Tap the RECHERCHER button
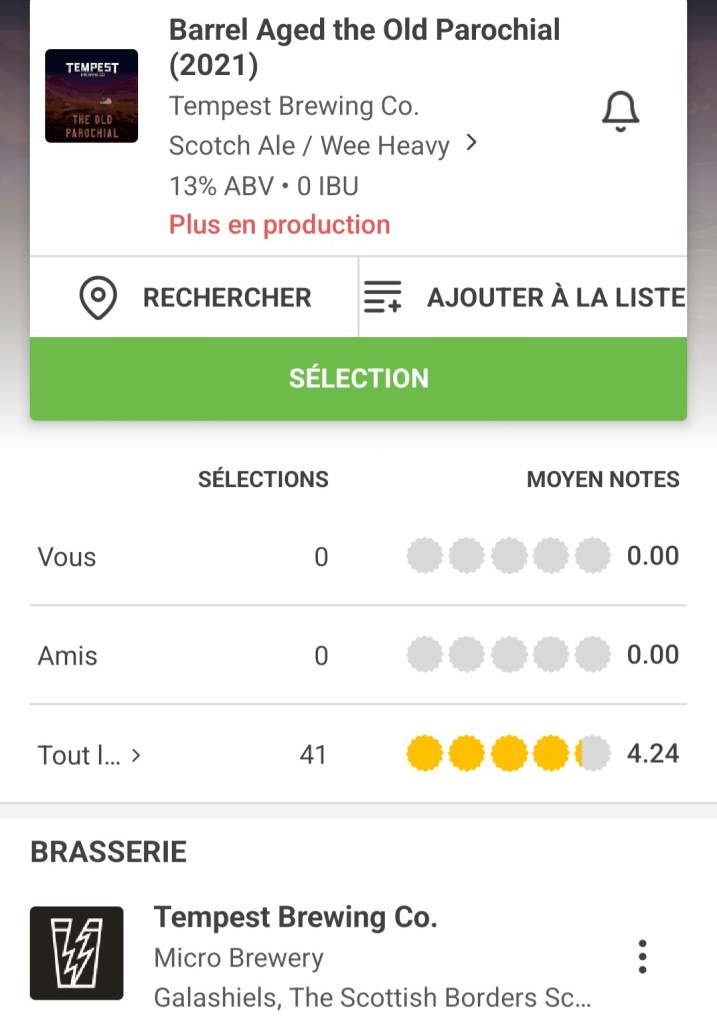 click(226, 298)
